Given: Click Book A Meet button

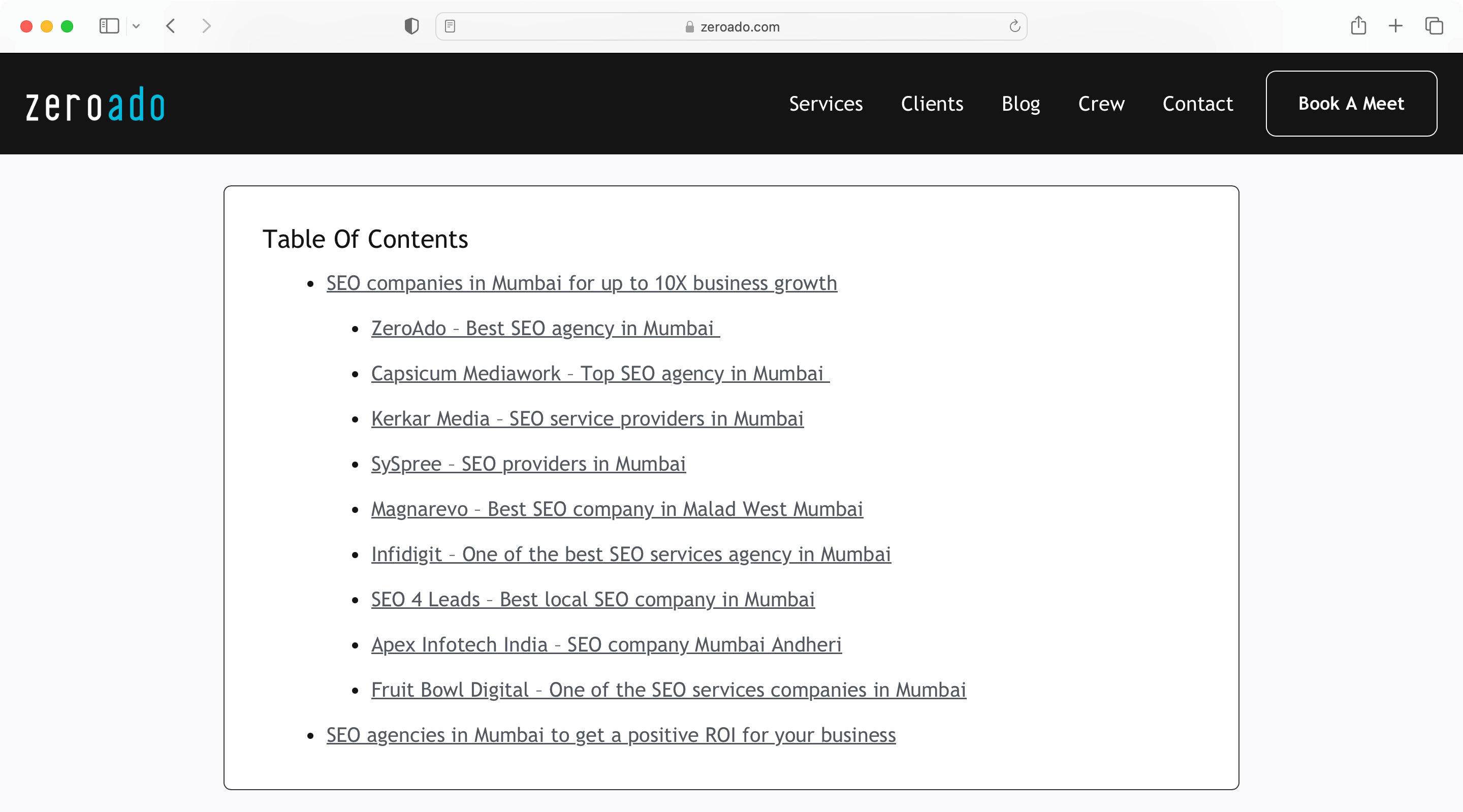Looking at the screenshot, I should click(1351, 104).
